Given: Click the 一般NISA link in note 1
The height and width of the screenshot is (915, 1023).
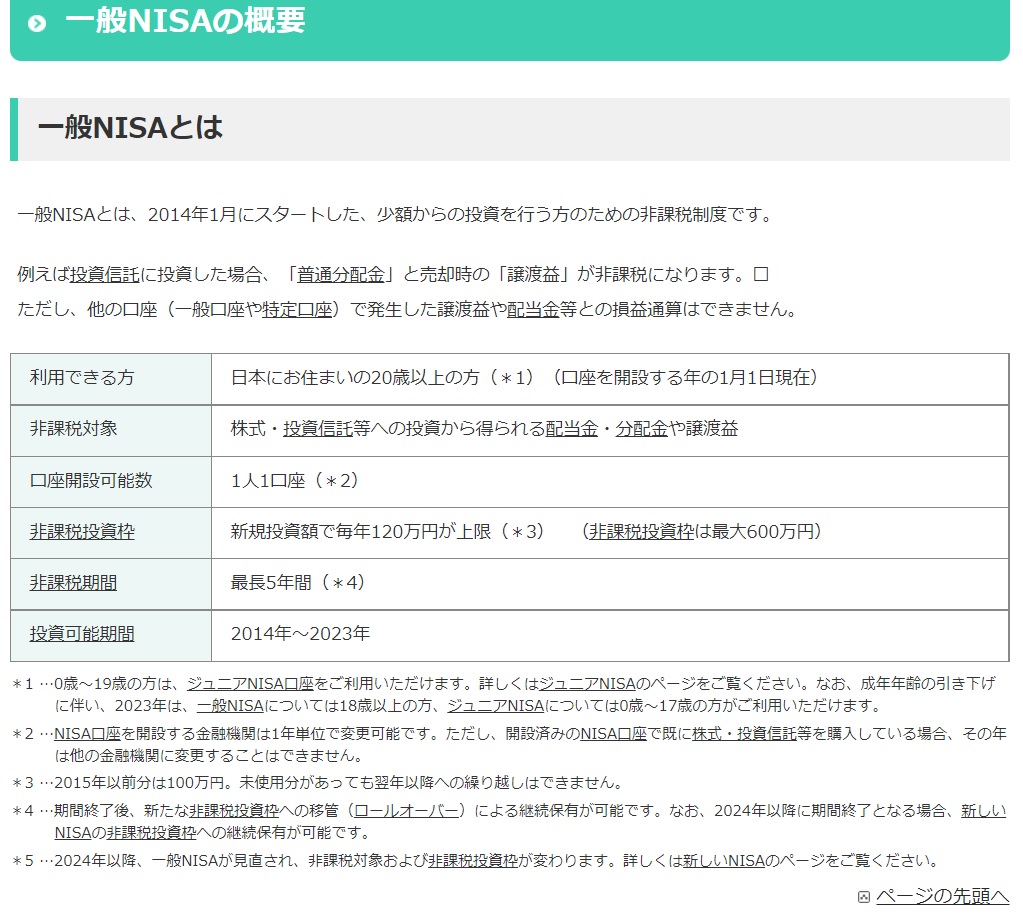Looking at the screenshot, I should point(230,706).
